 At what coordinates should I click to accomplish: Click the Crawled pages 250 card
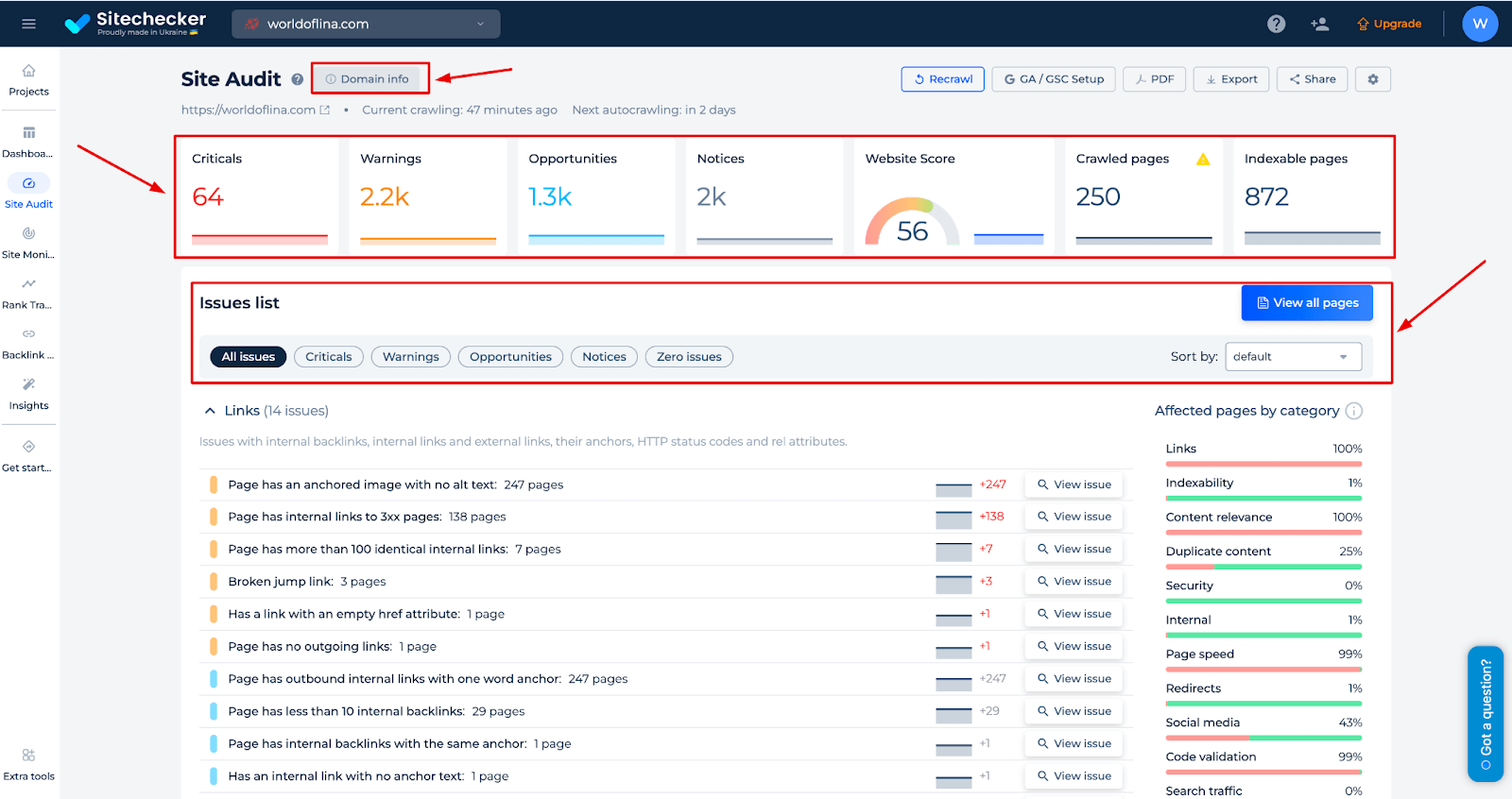coord(1143,196)
